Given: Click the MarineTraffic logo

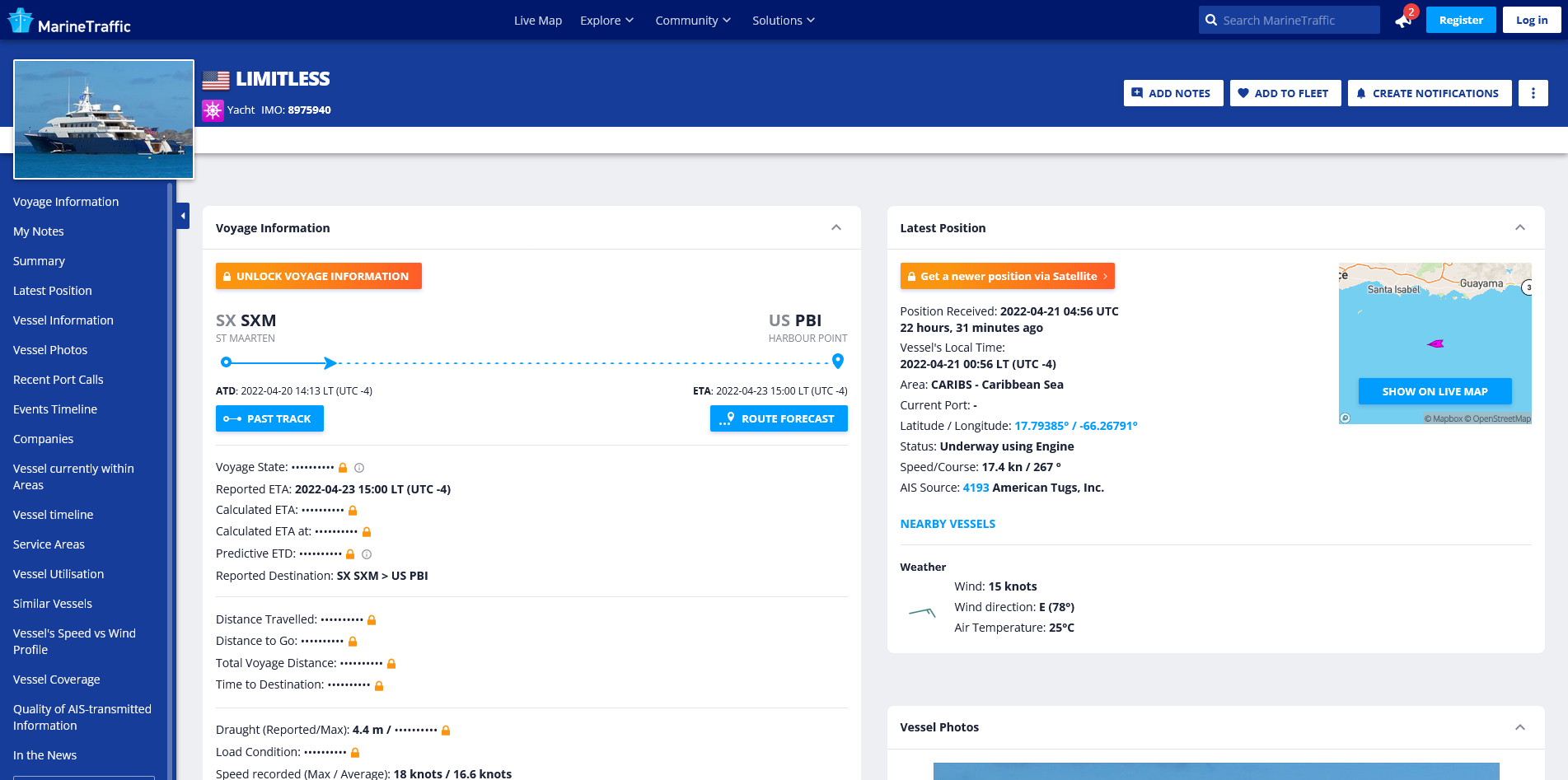Looking at the screenshot, I should 69,21.
